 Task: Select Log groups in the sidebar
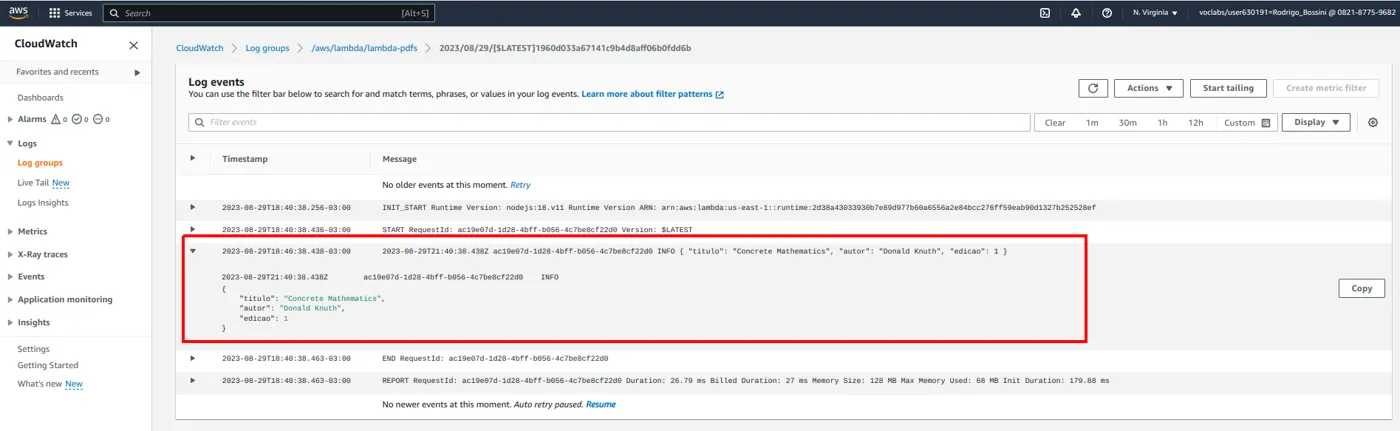pyautogui.click(x=40, y=162)
